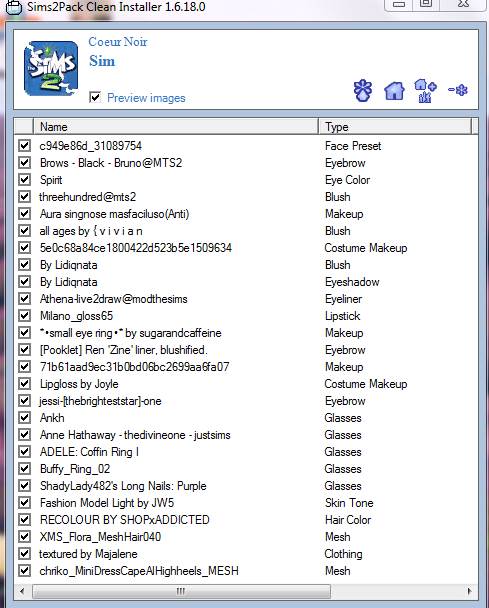Select the Ankh glasses row

click(x=246, y=418)
